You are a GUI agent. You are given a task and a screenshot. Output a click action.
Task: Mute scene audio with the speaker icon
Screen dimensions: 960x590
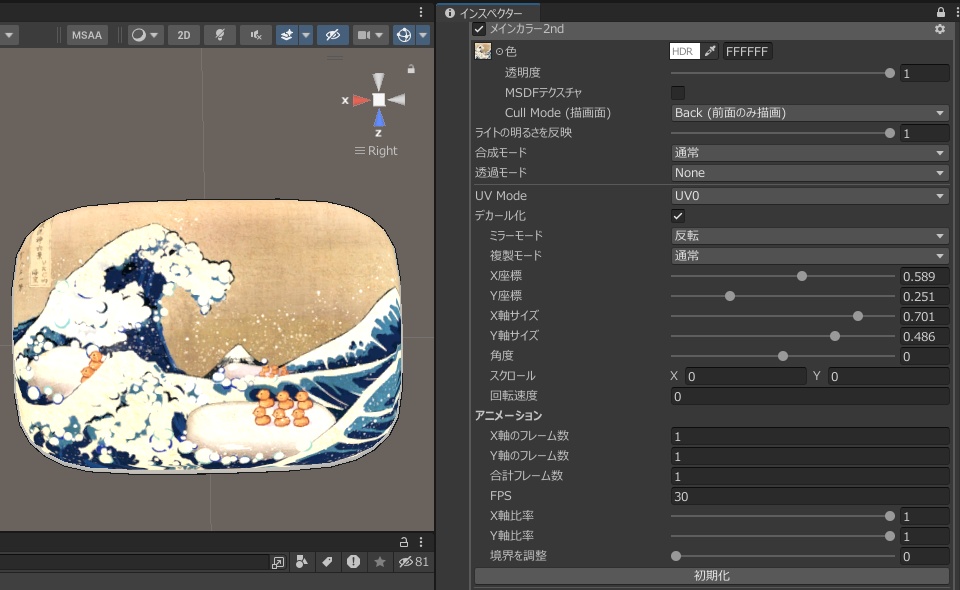point(253,34)
